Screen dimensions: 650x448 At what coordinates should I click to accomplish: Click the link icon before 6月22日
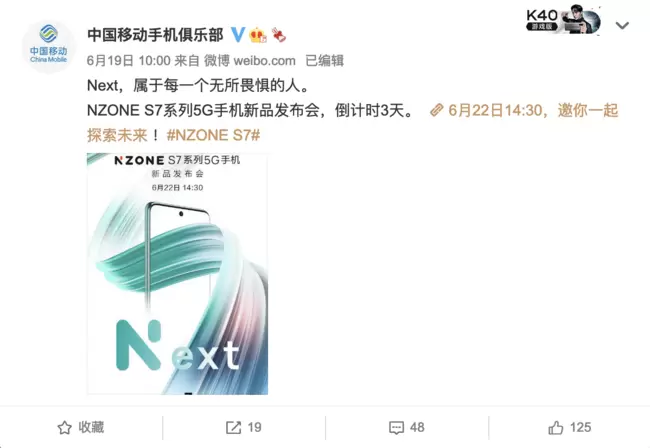coord(437,110)
